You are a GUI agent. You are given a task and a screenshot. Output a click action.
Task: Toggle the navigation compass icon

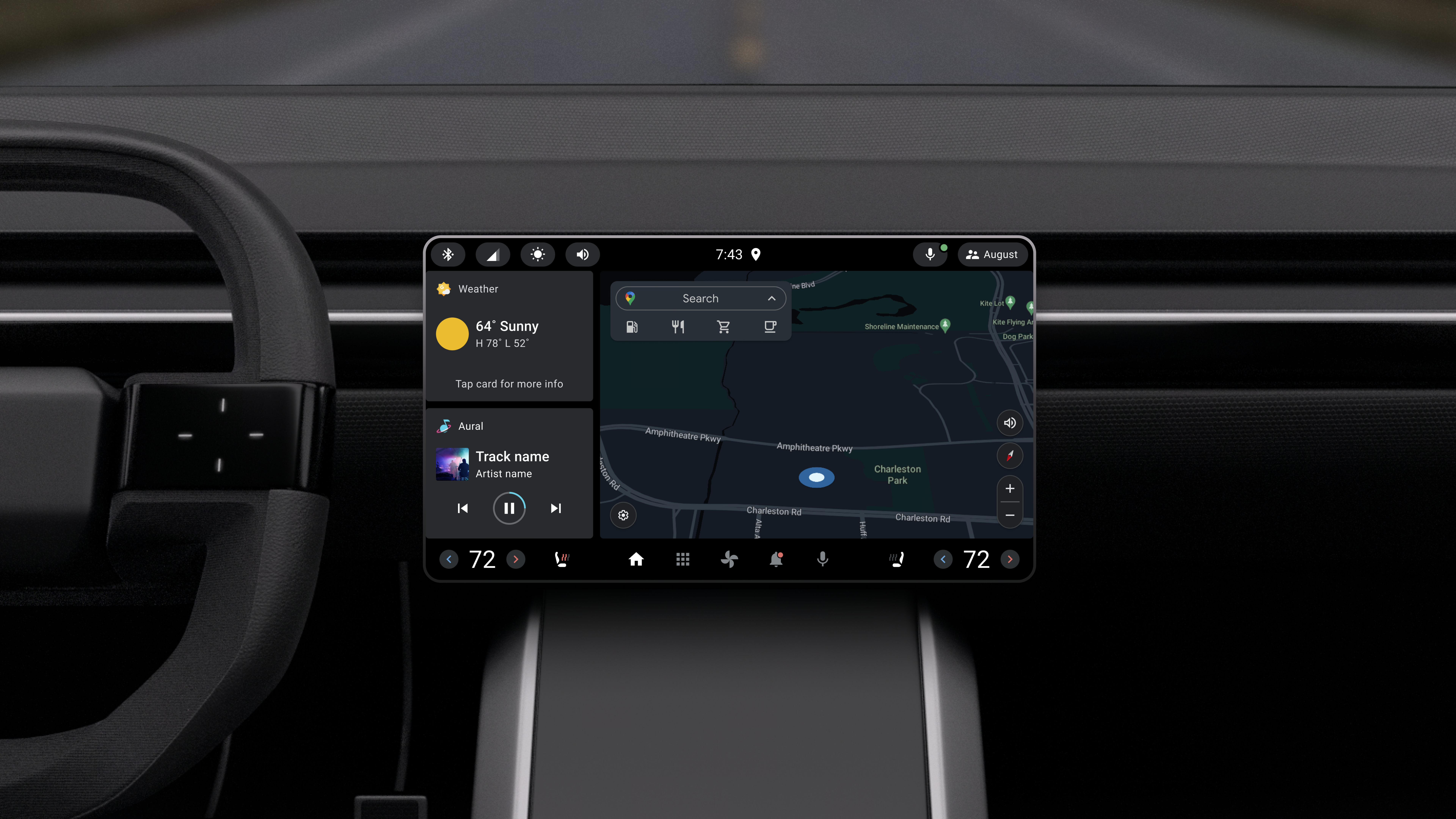[x=1009, y=455]
